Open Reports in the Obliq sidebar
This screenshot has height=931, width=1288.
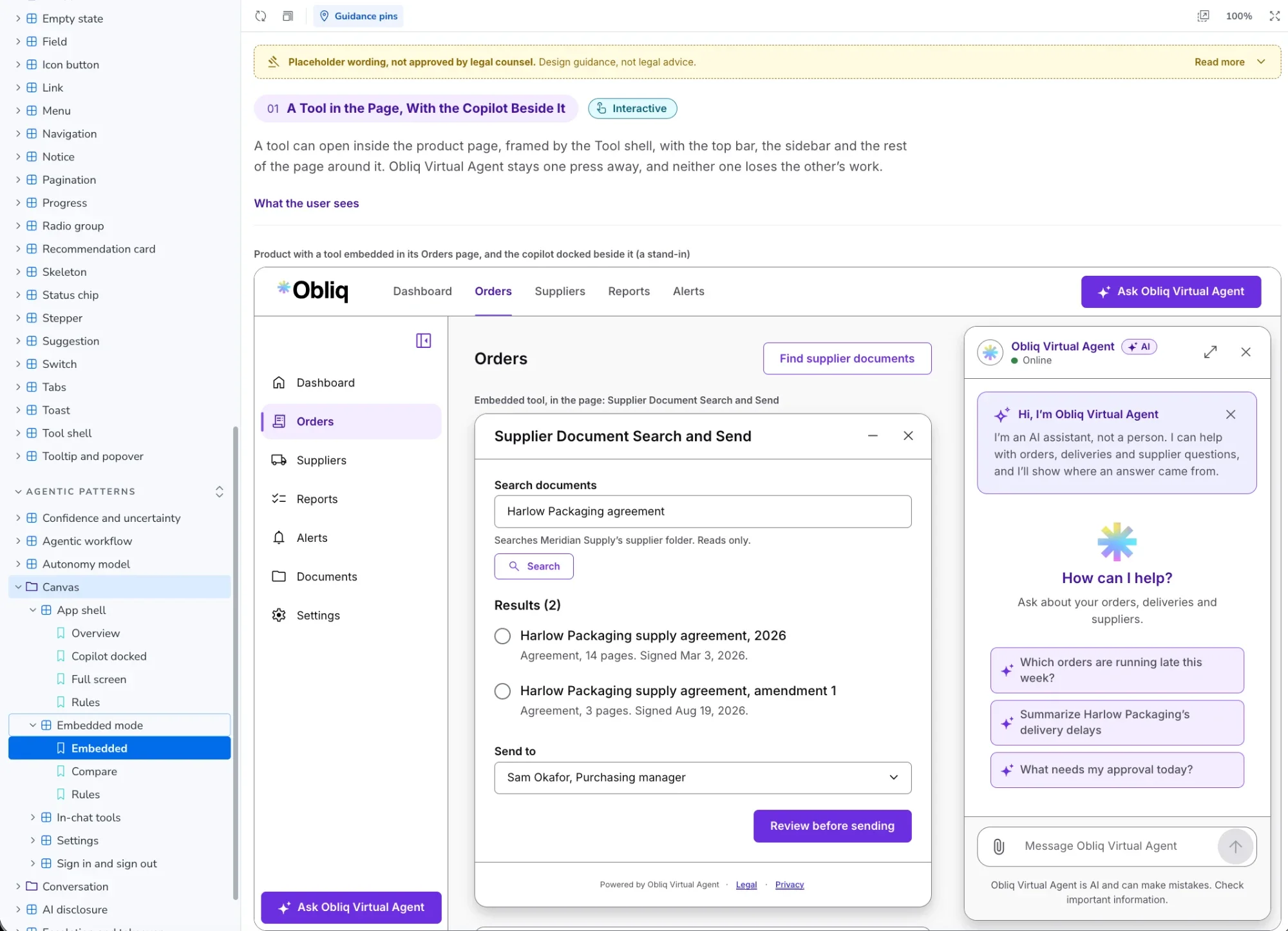(x=352, y=499)
